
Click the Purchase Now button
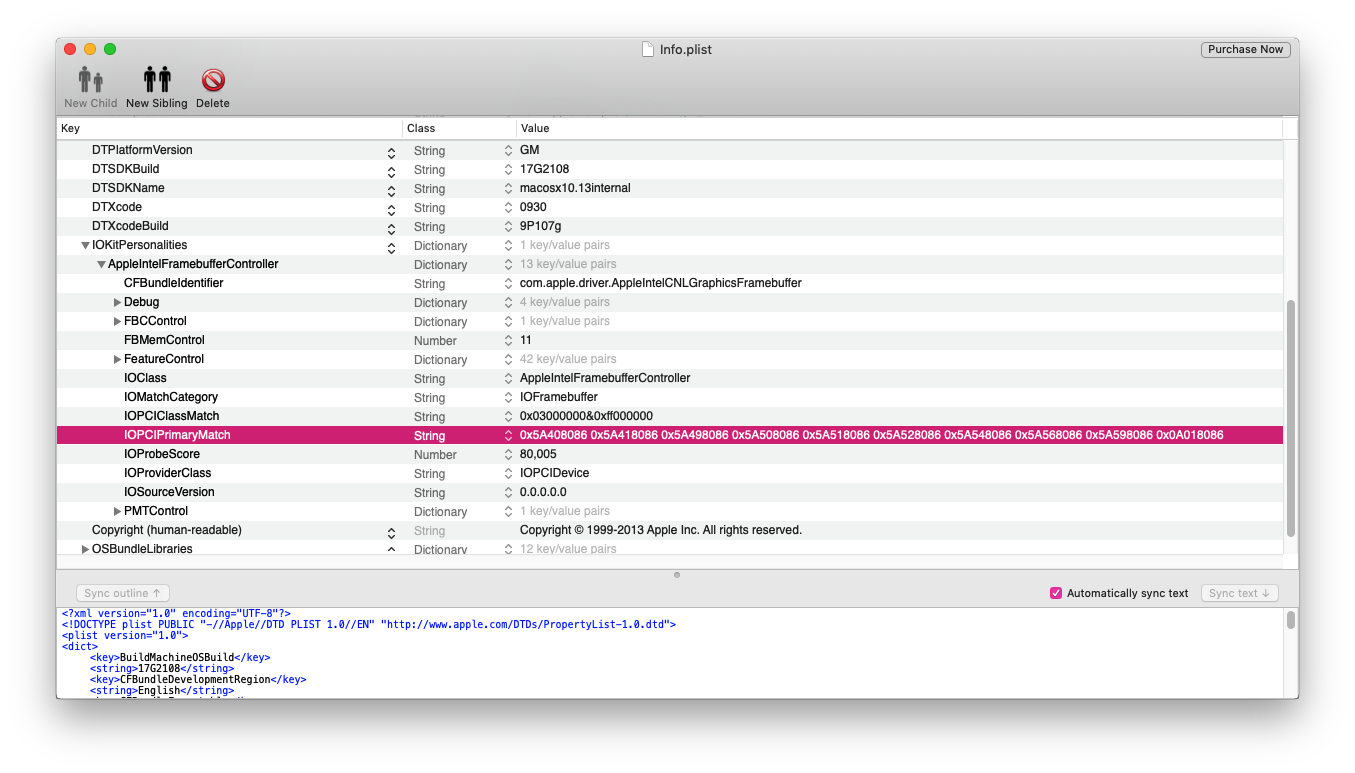click(1245, 49)
